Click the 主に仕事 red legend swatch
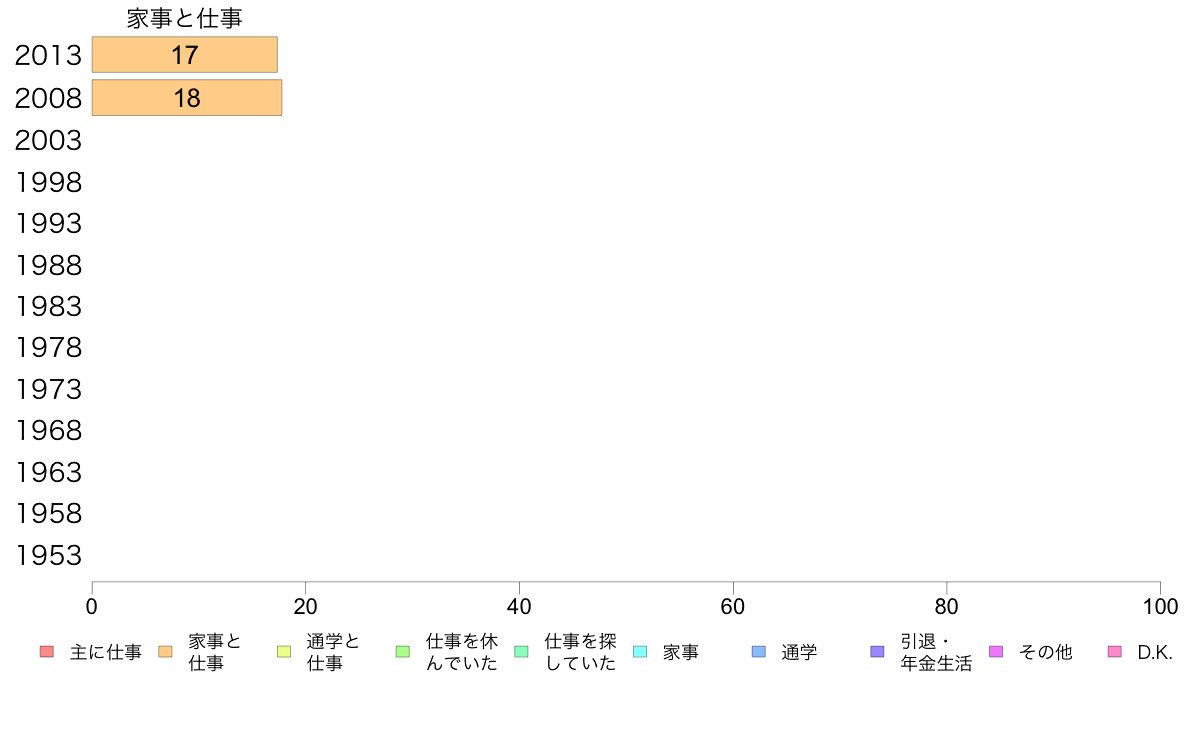1188x736 pixels. click(47, 652)
